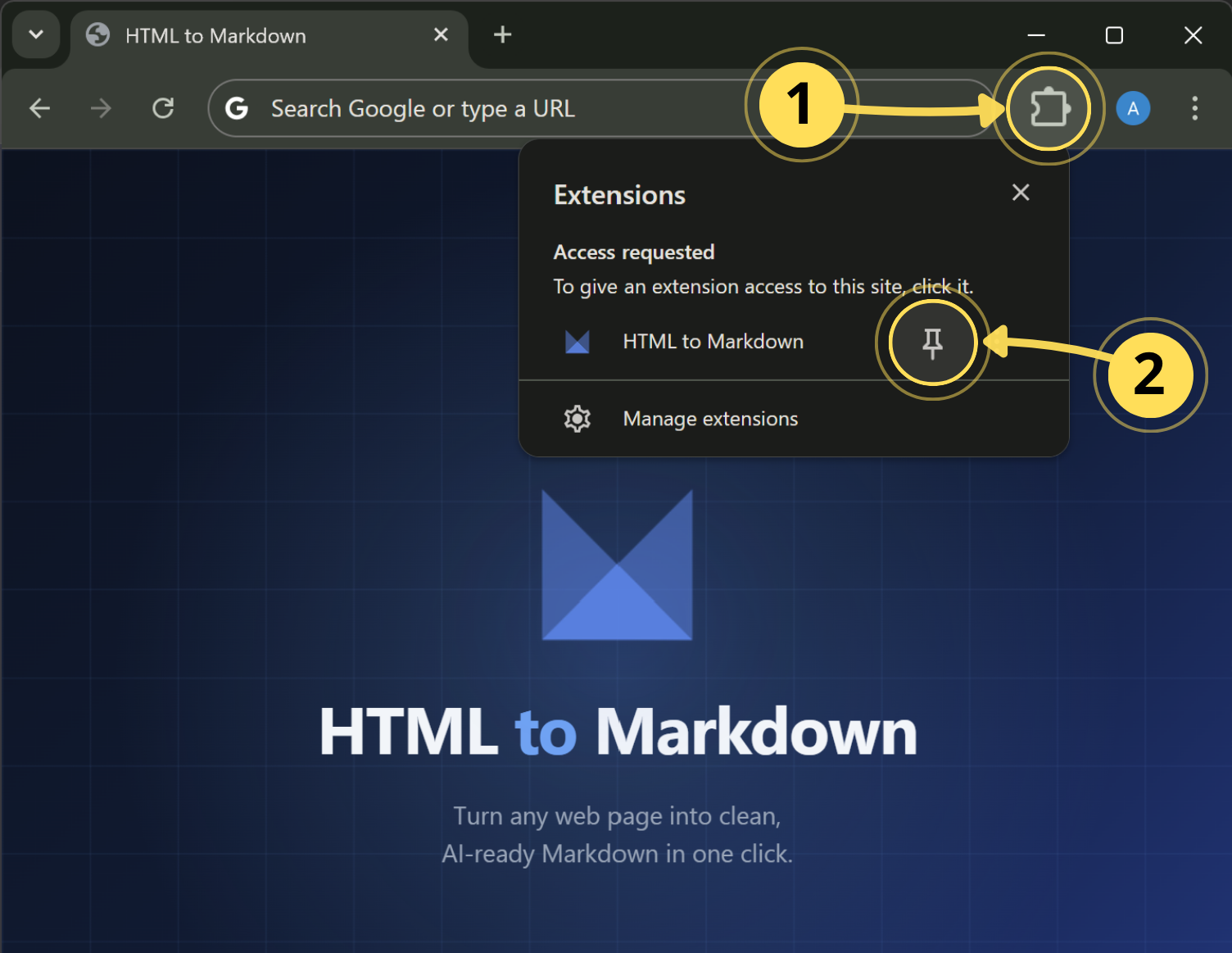The width and height of the screenshot is (1232, 953).
Task: Select Manage extensions menu entry
Action: click(x=709, y=418)
